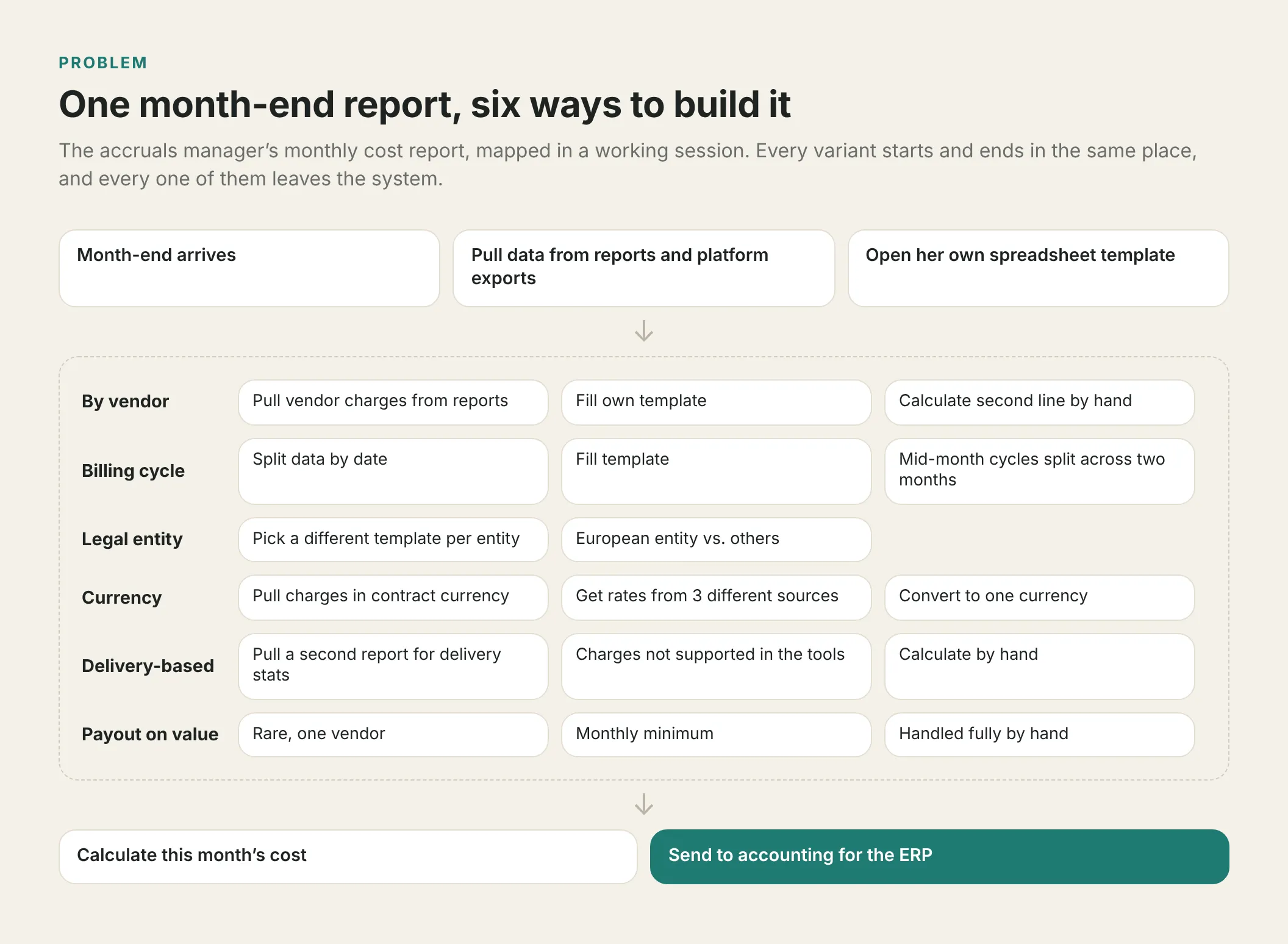Select the 'Delivery-based' row label

click(148, 666)
